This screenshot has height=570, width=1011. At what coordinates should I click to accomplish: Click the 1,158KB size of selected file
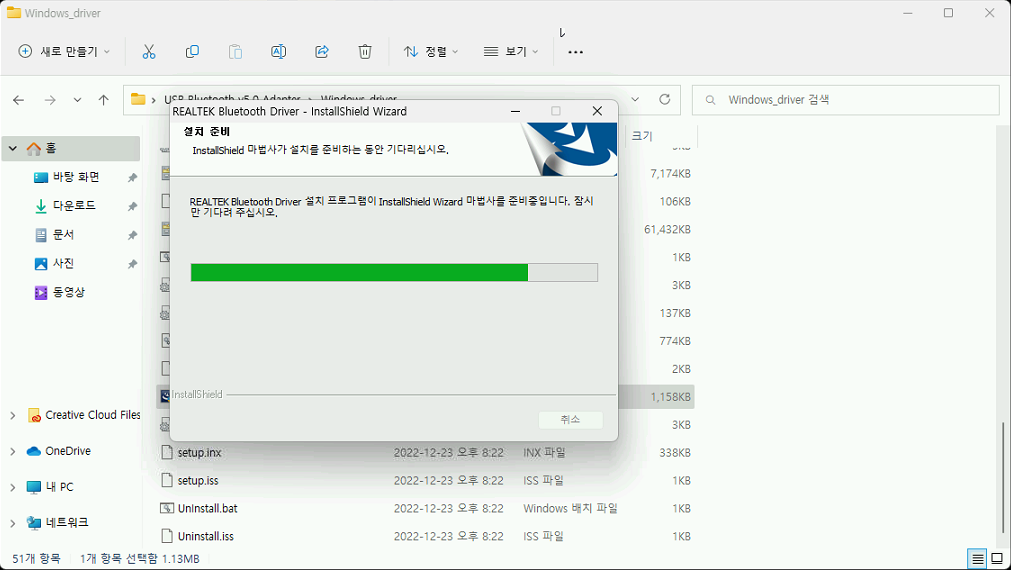pyautogui.click(x=671, y=397)
